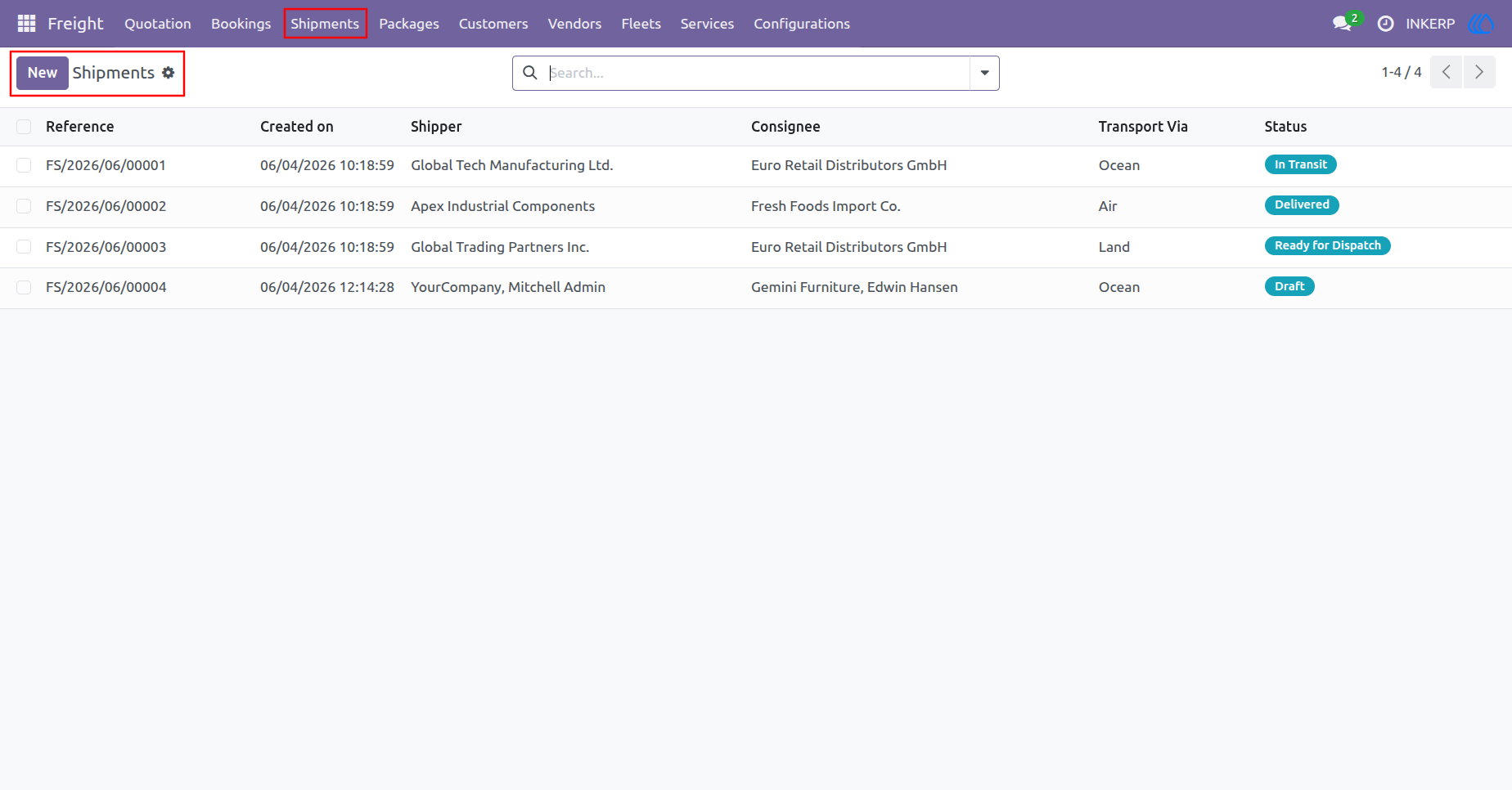
Task: Select checkbox for FS/2026/06/00001
Action: click(x=24, y=165)
